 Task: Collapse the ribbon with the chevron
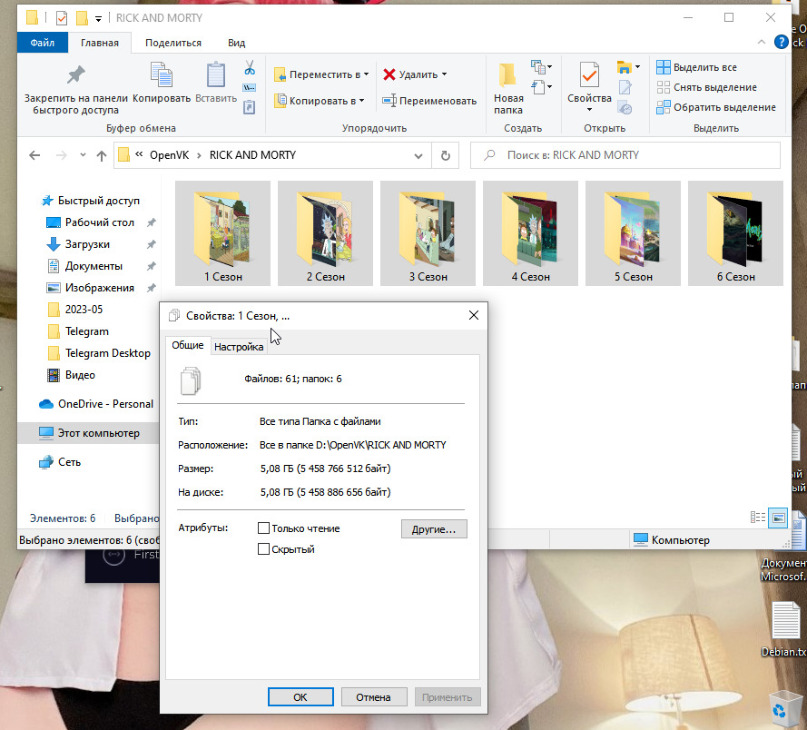pyautogui.click(x=762, y=42)
